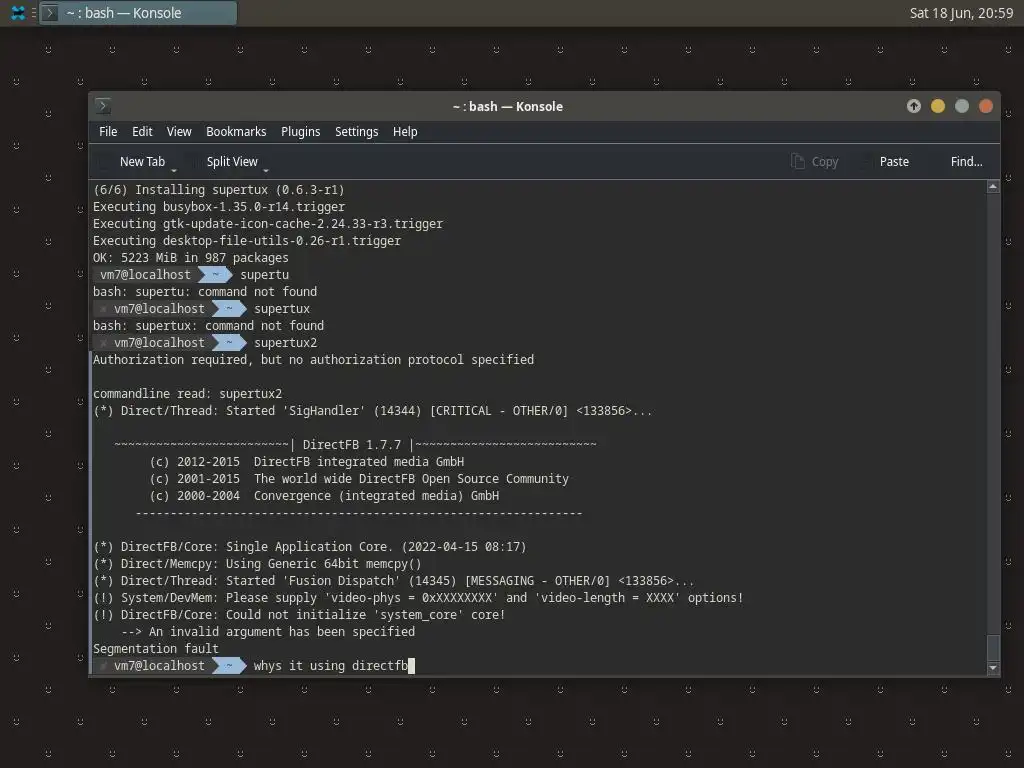Image resolution: width=1024 pixels, height=768 pixels.
Task: Expand the Split View dropdown arrow
Action: coord(266,170)
